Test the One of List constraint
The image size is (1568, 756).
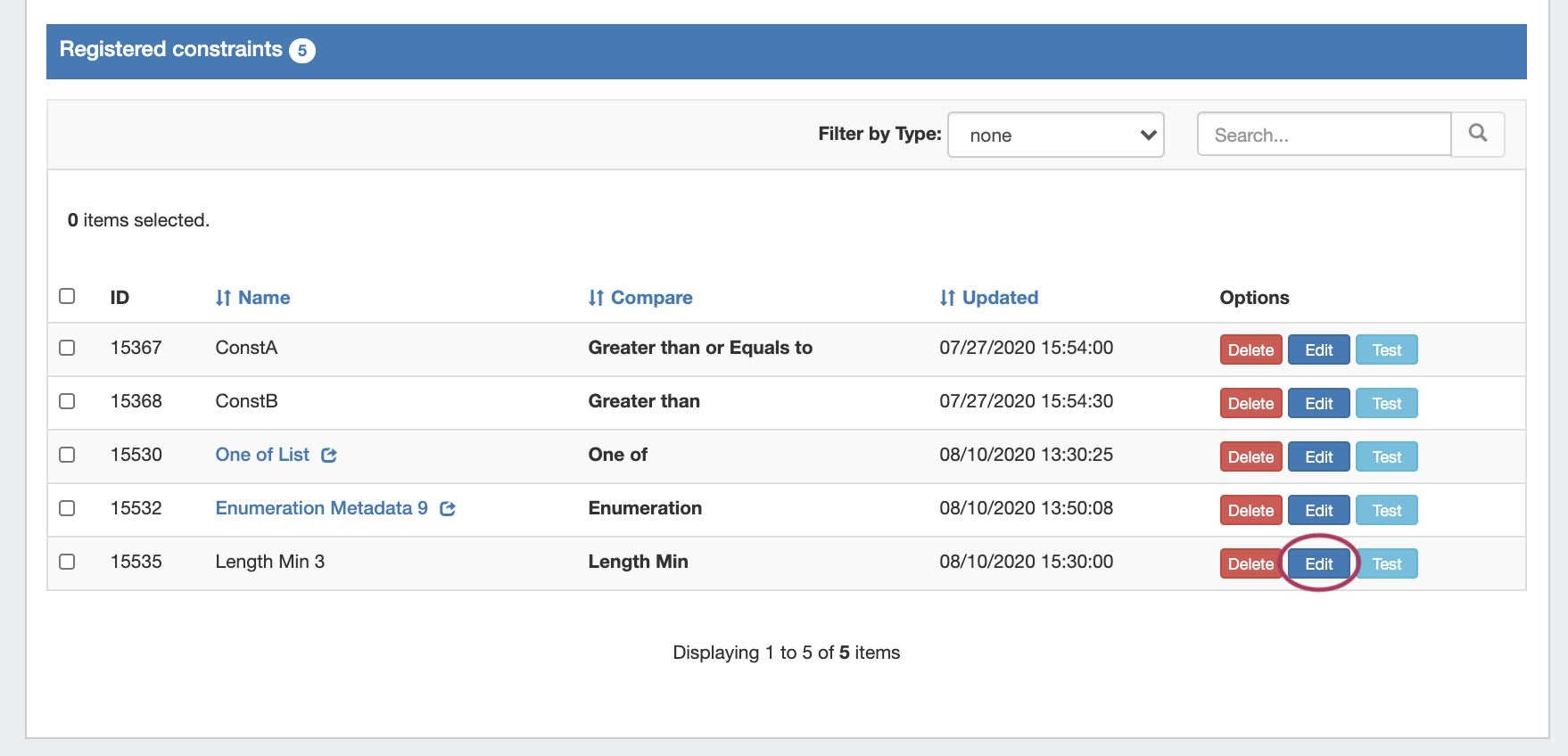1386,456
